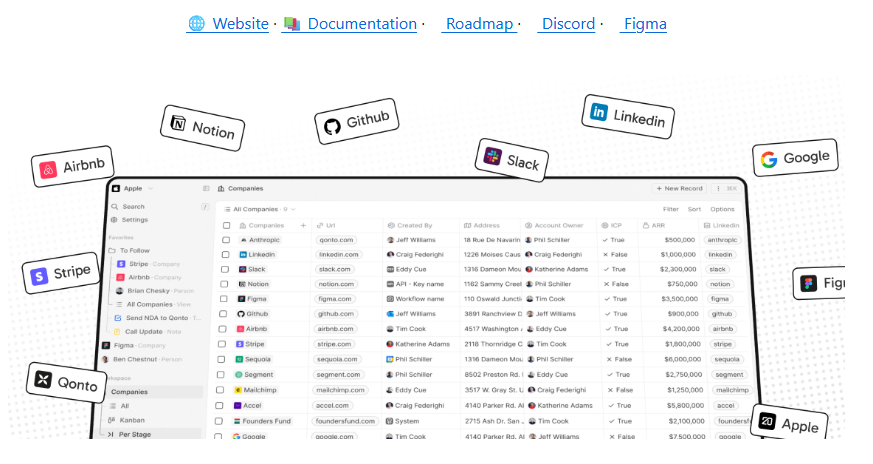
Task: Click the collapse sidebar icon beside Apple
Action: click(x=206, y=189)
